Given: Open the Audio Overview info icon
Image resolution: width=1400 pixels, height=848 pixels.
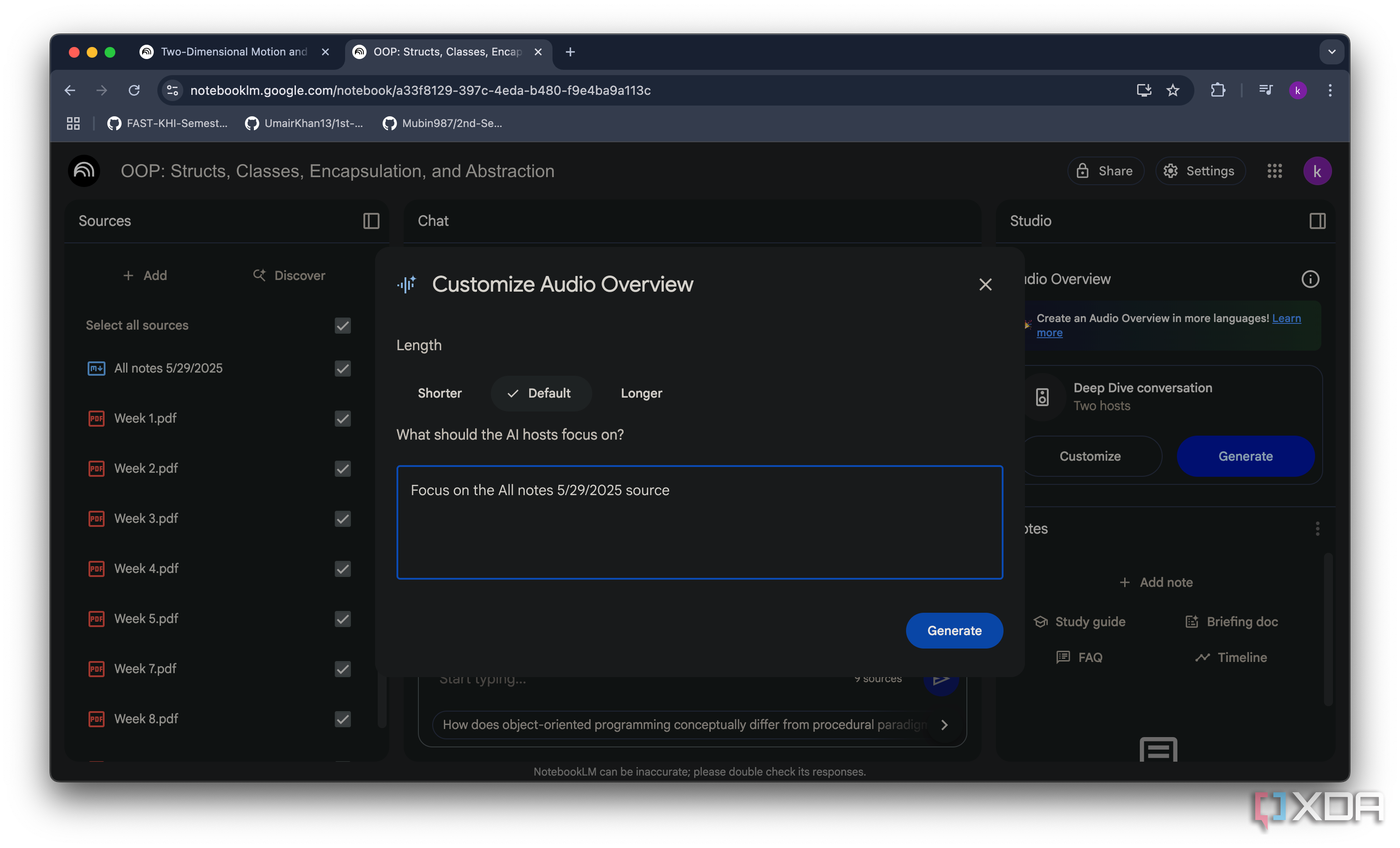Looking at the screenshot, I should (x=1310, y=279).
